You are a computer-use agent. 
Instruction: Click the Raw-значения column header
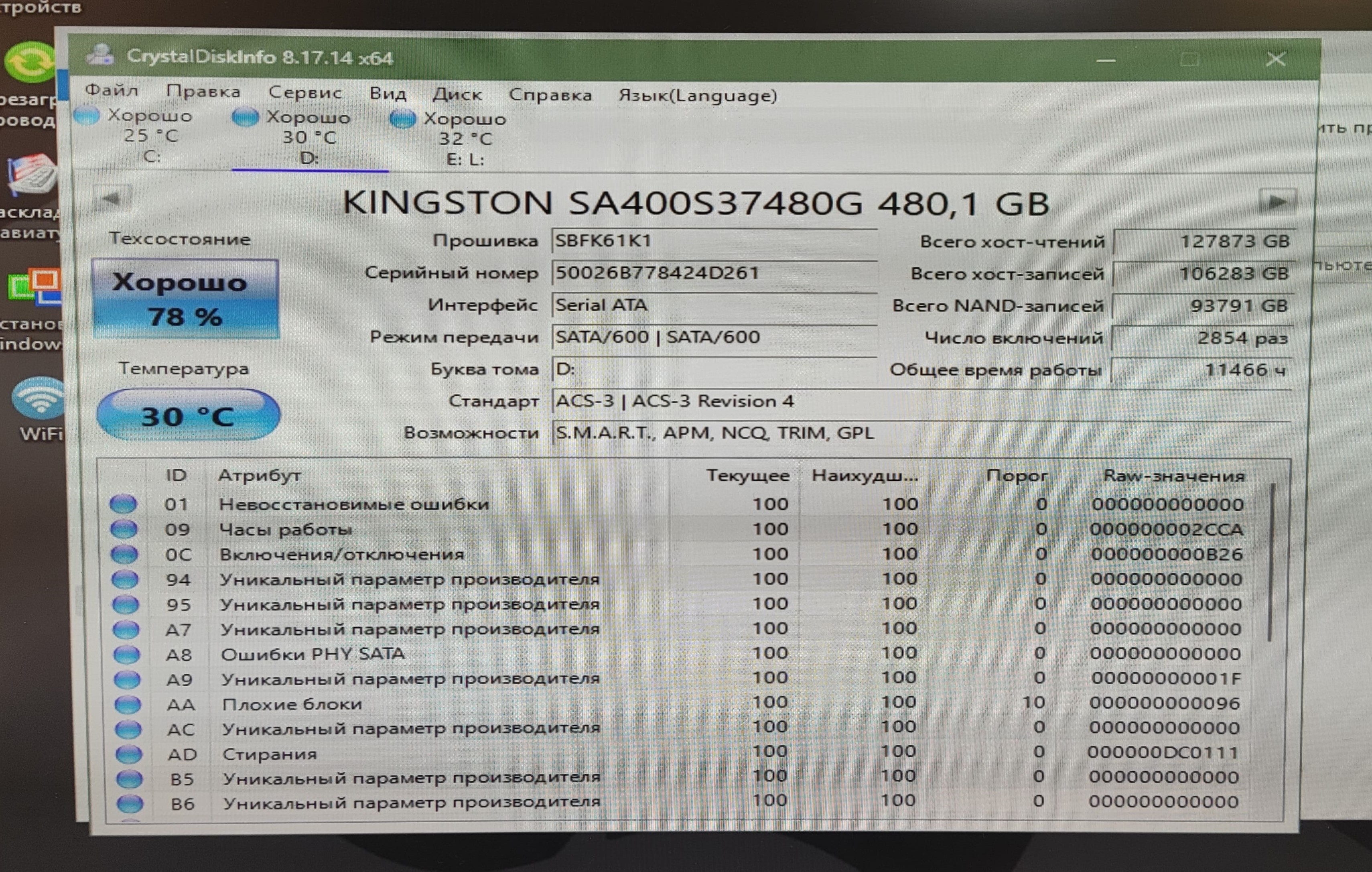1174,476
